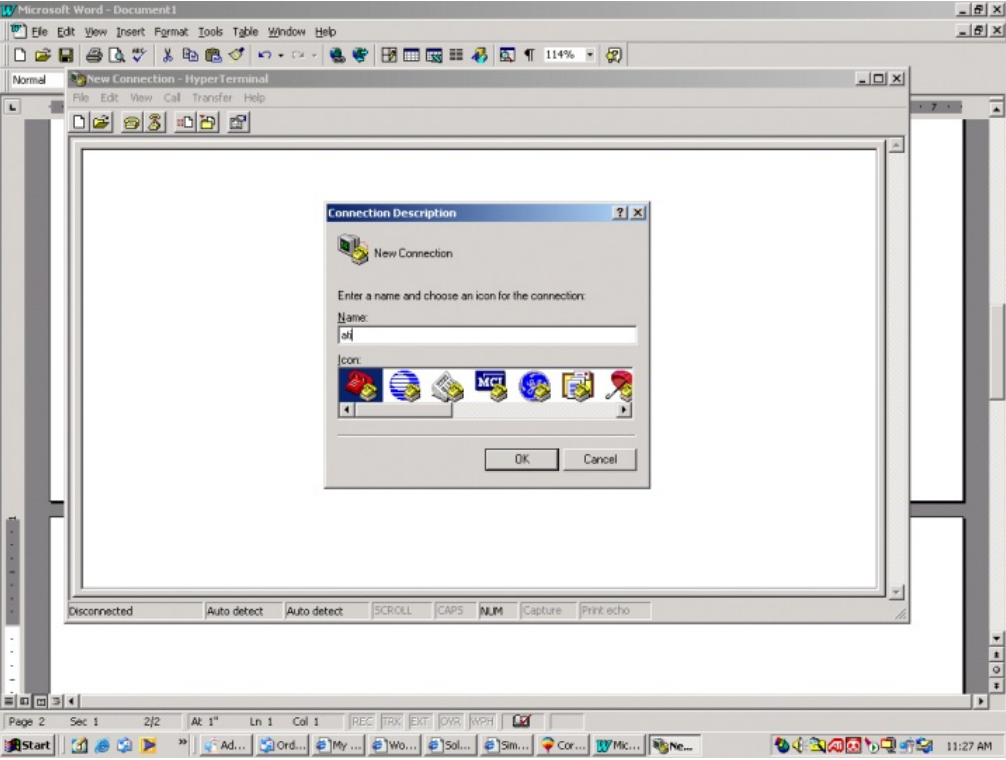Click HyperTerminal's Open folder toolbar icon

coord(101,122)
